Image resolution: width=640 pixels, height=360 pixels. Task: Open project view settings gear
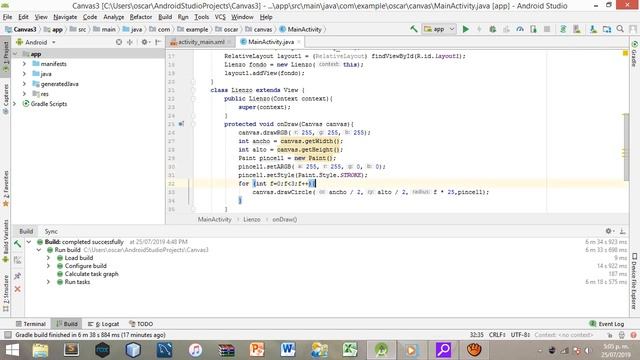click(x=144, y=42)
